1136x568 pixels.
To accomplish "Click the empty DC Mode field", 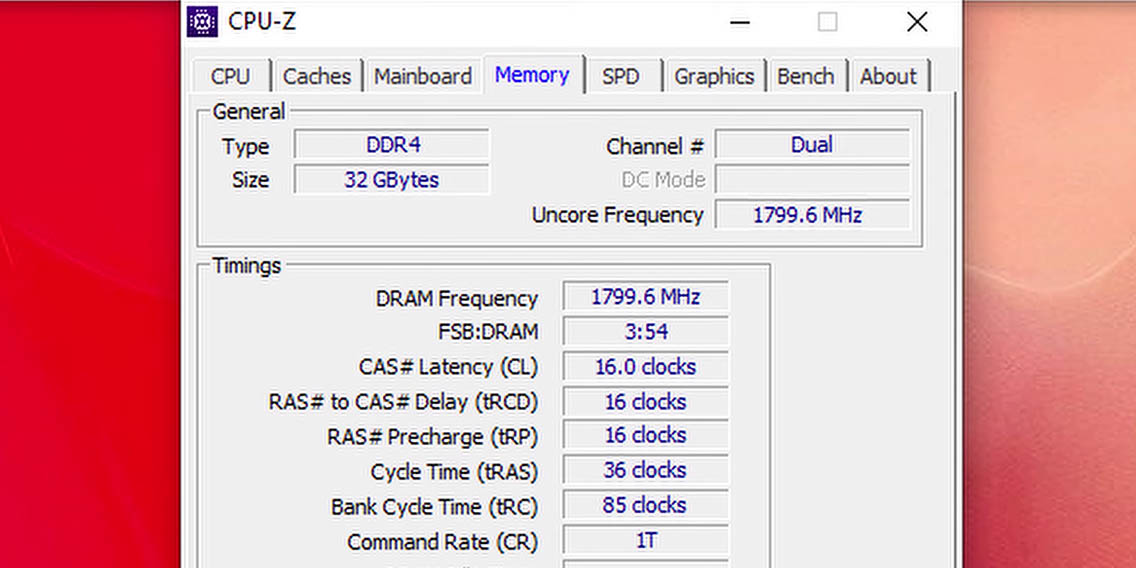I will [x=812, y=179].
